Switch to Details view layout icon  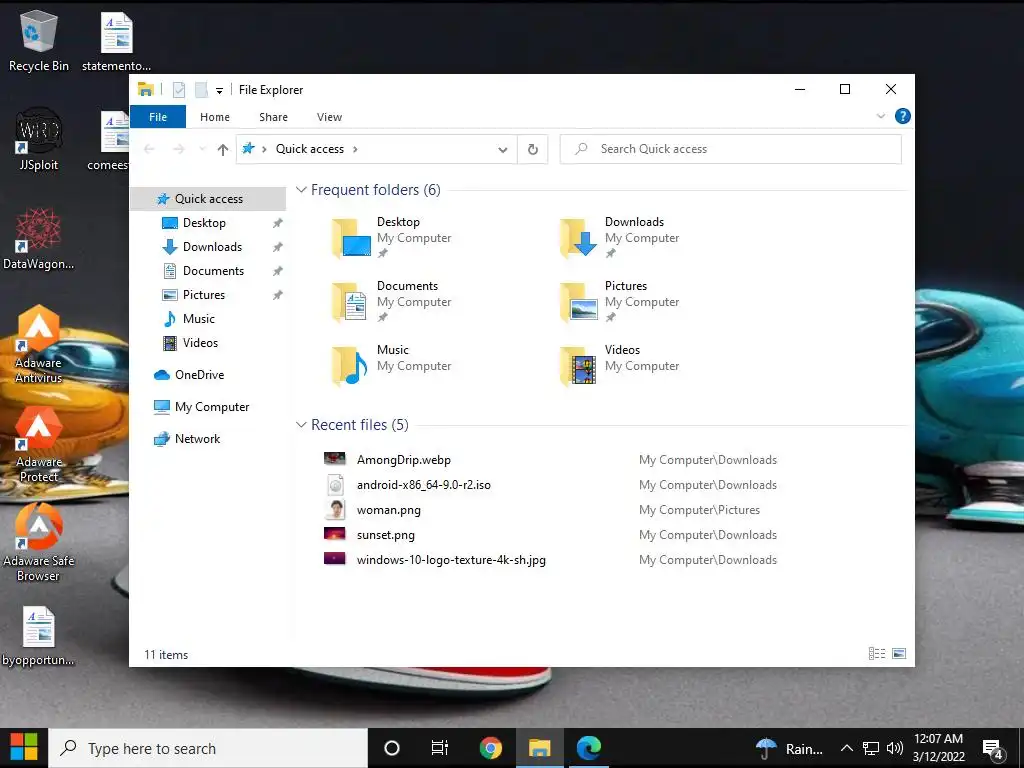(x=876, y=653)
